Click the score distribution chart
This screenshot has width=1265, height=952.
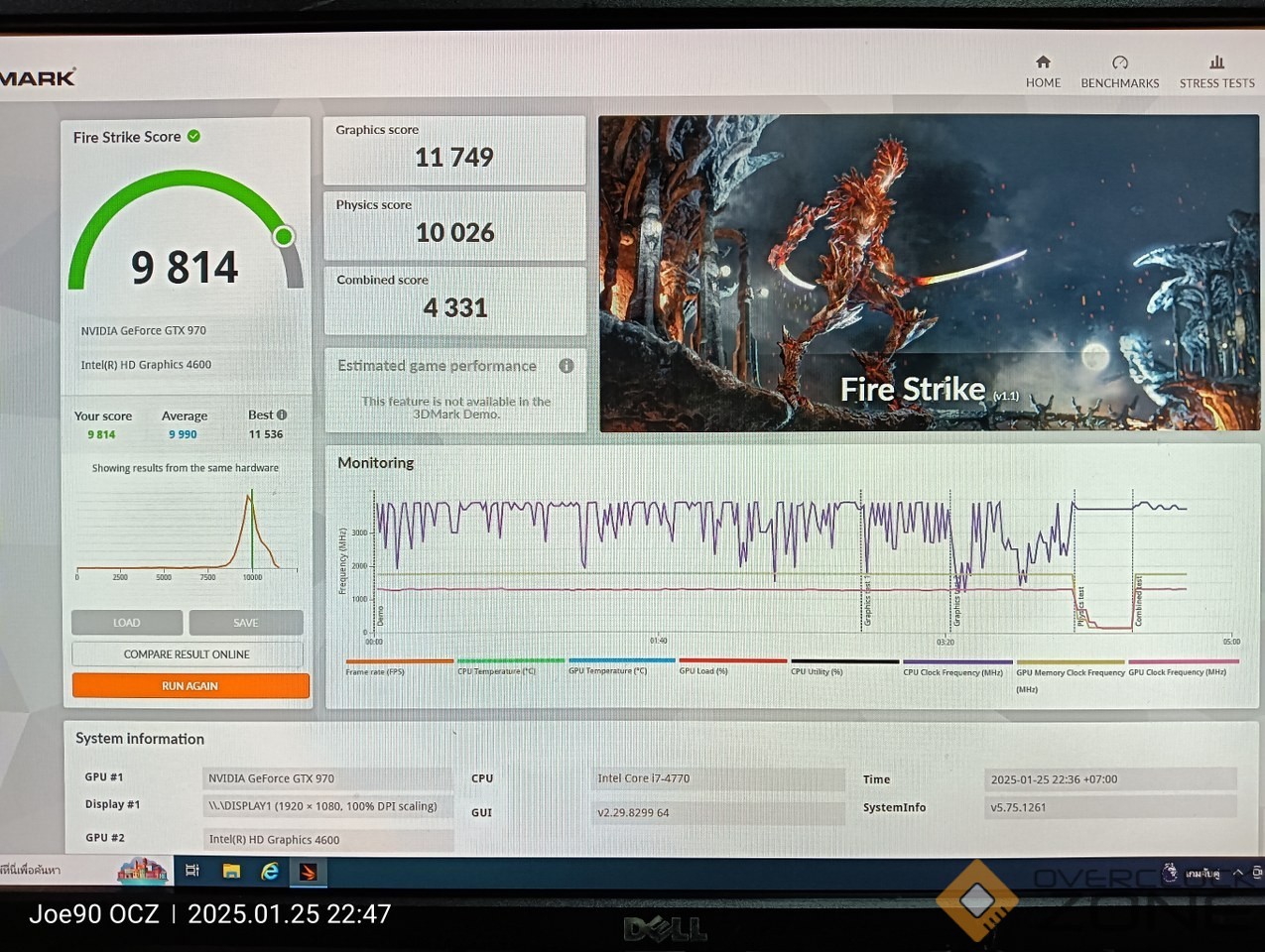pyautogui.click(x=187, y=534)
